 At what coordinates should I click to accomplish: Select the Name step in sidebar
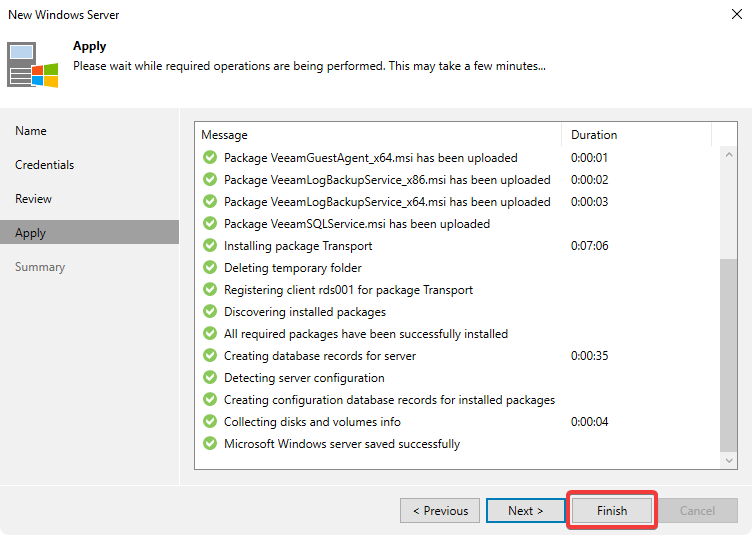pyautogui.click(x=31, y=131)
